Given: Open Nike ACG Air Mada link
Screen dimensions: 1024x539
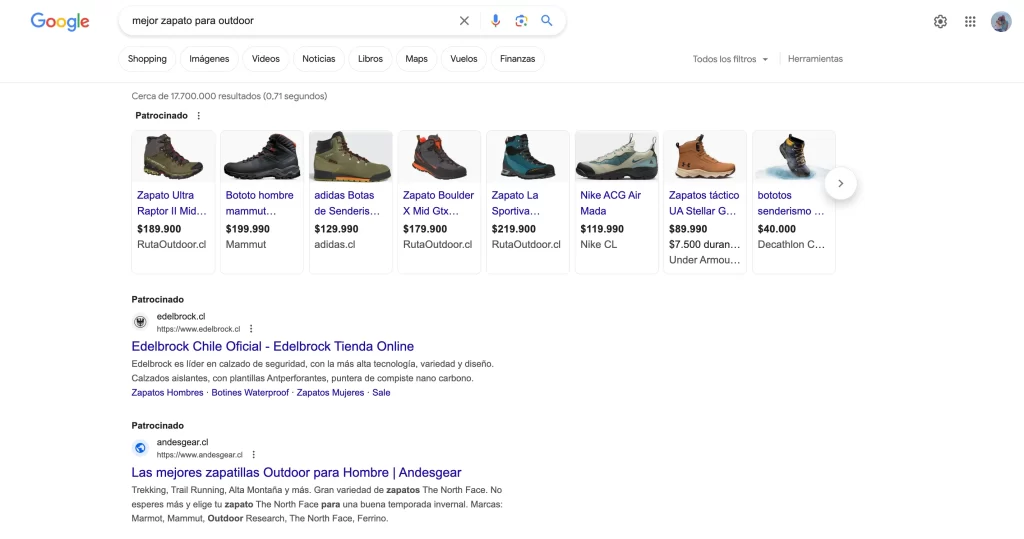Looking at the screenshot, I should [x=611, y=203].
